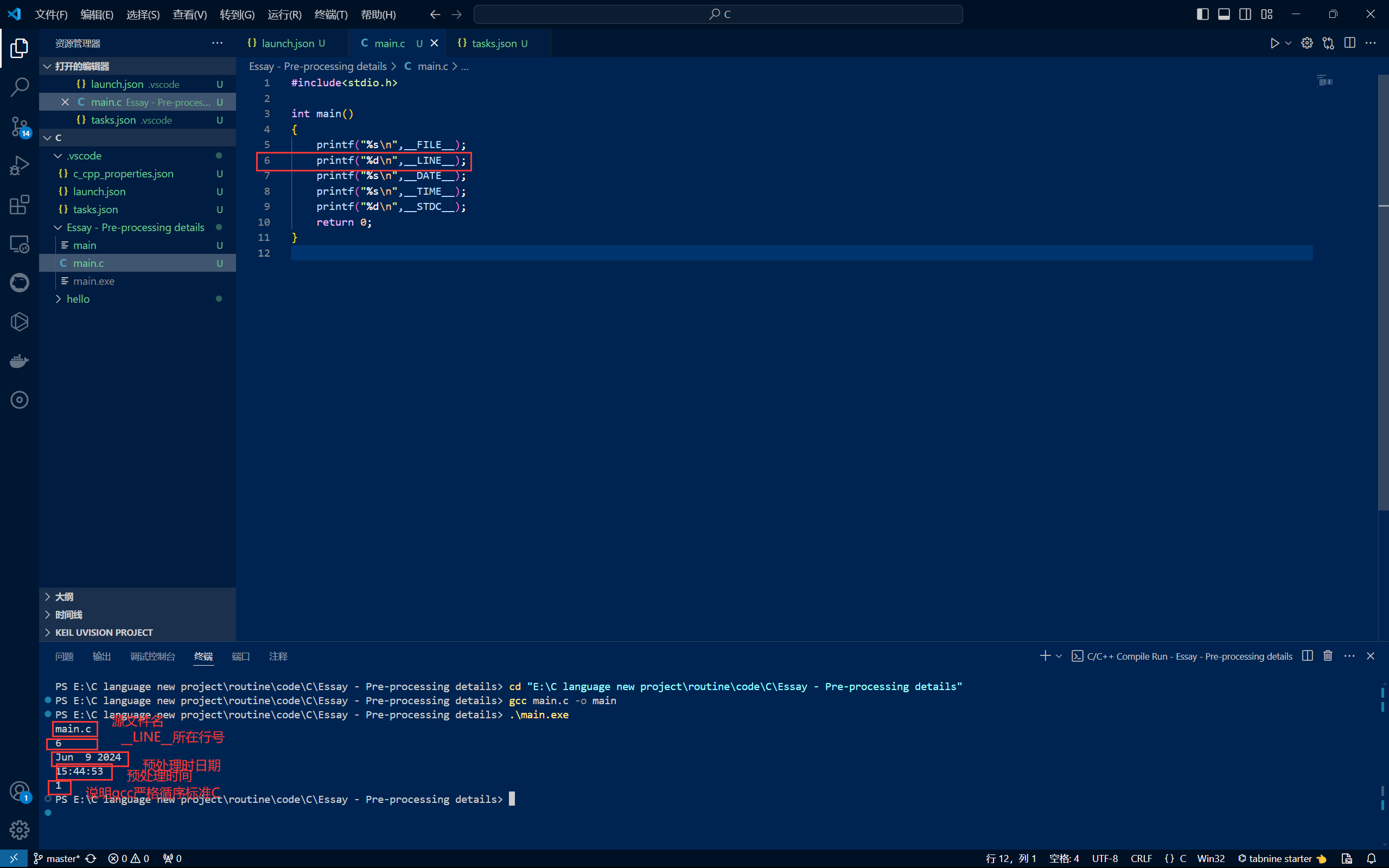Click the editor vertical scrollbar
The height and width of the screenshot is (868, 1389).
tap(1383, 292)
